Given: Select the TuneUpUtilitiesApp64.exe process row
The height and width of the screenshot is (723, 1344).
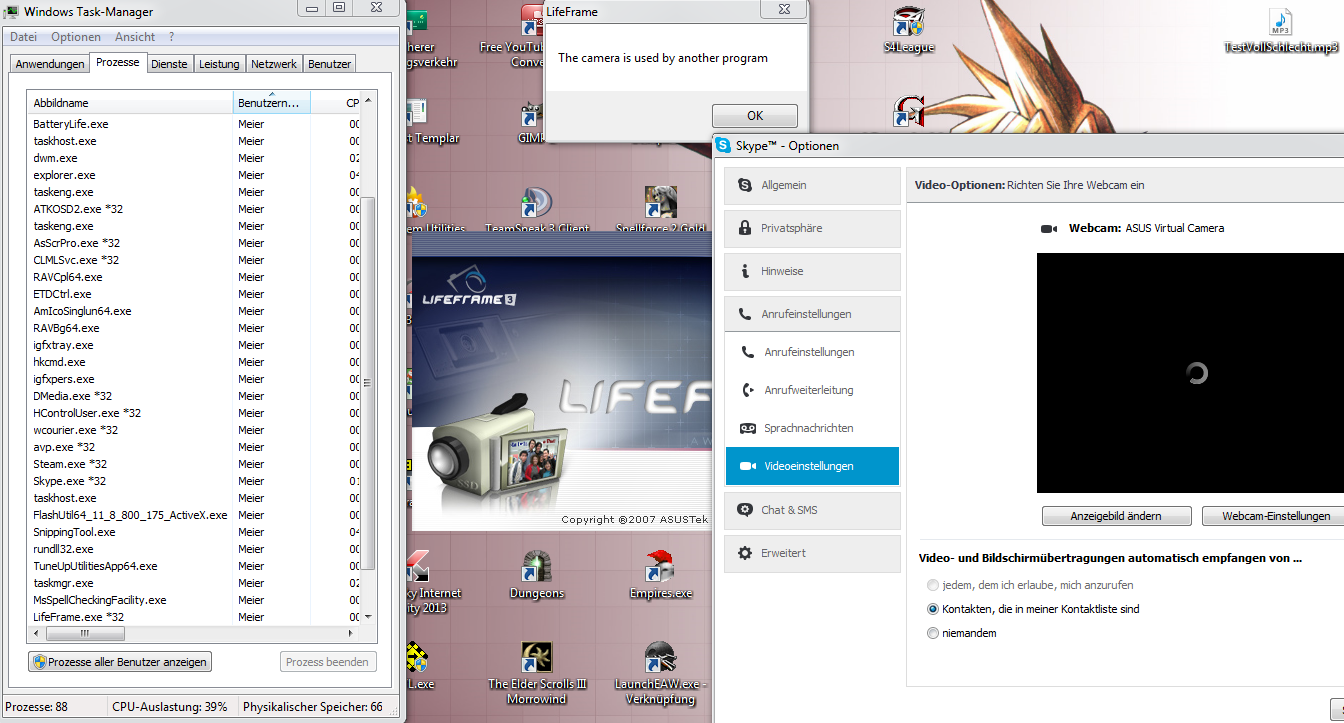Looking at the screenshot, I should pyautogui.click(x=194, y=566).
